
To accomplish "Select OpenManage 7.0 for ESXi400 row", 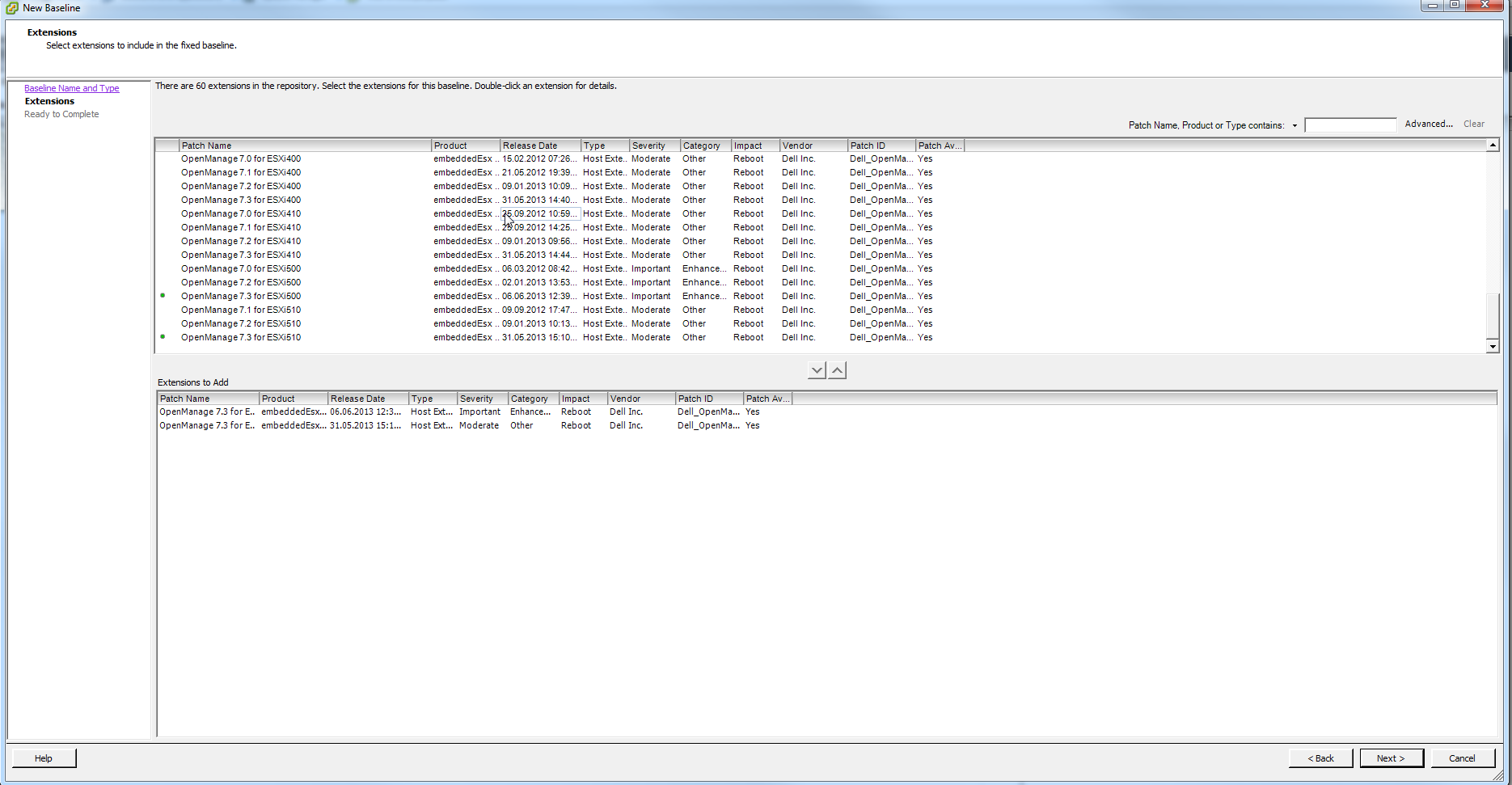I will 558,159.
